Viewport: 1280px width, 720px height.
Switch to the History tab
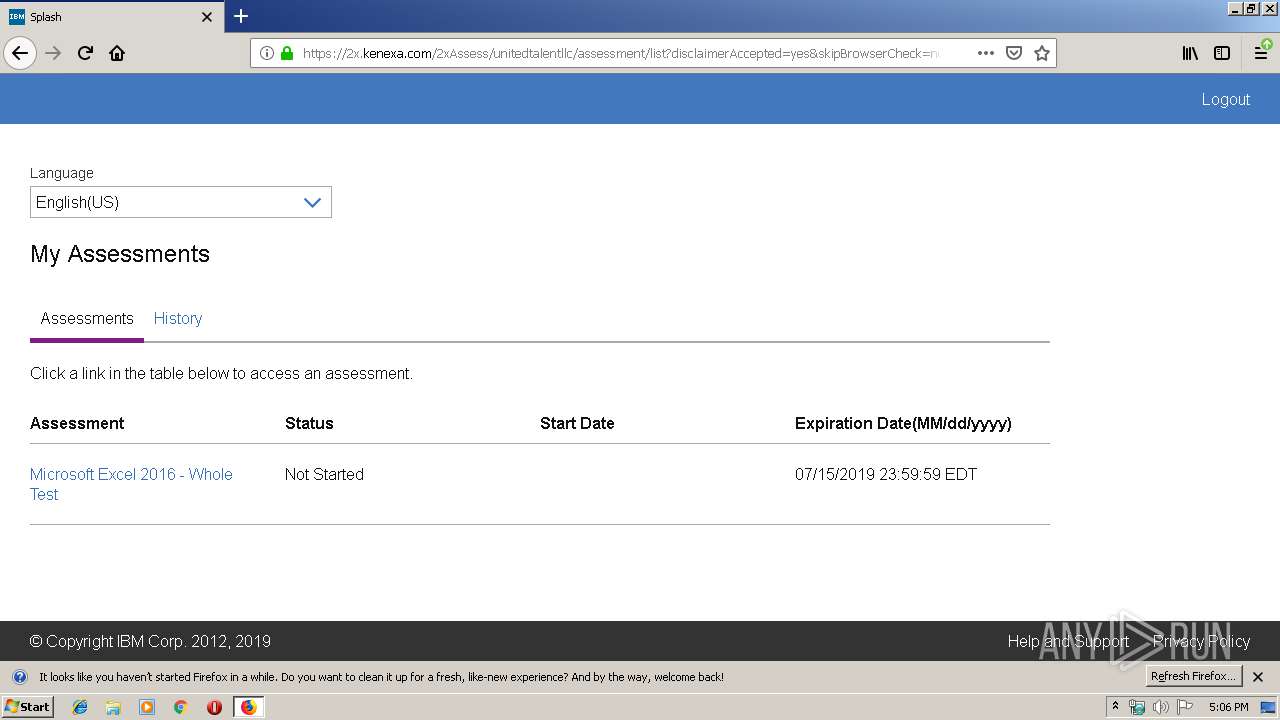pyautogui.click(x=178, y=318)
